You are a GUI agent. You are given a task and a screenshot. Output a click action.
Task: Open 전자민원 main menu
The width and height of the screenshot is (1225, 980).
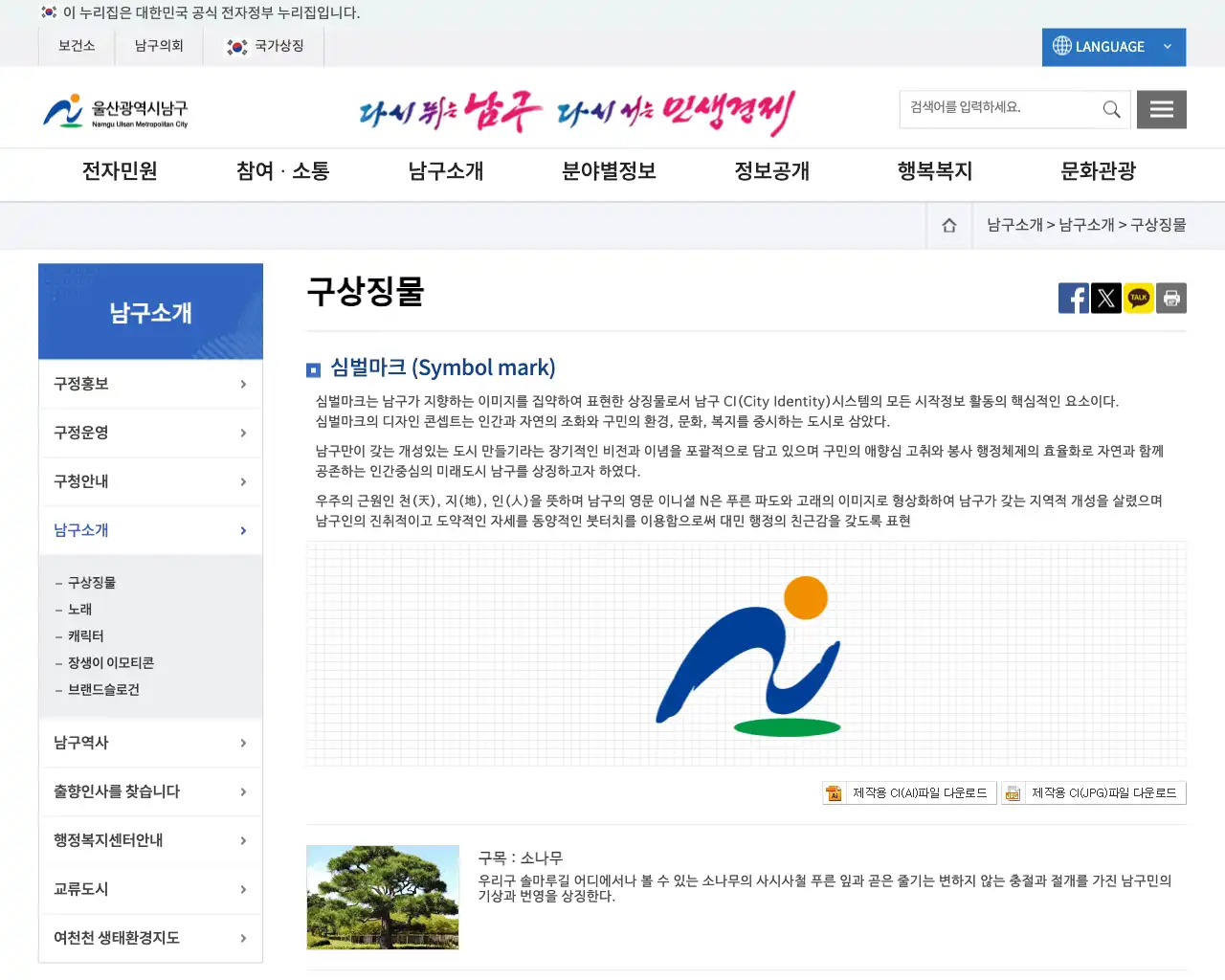[120, 171]
